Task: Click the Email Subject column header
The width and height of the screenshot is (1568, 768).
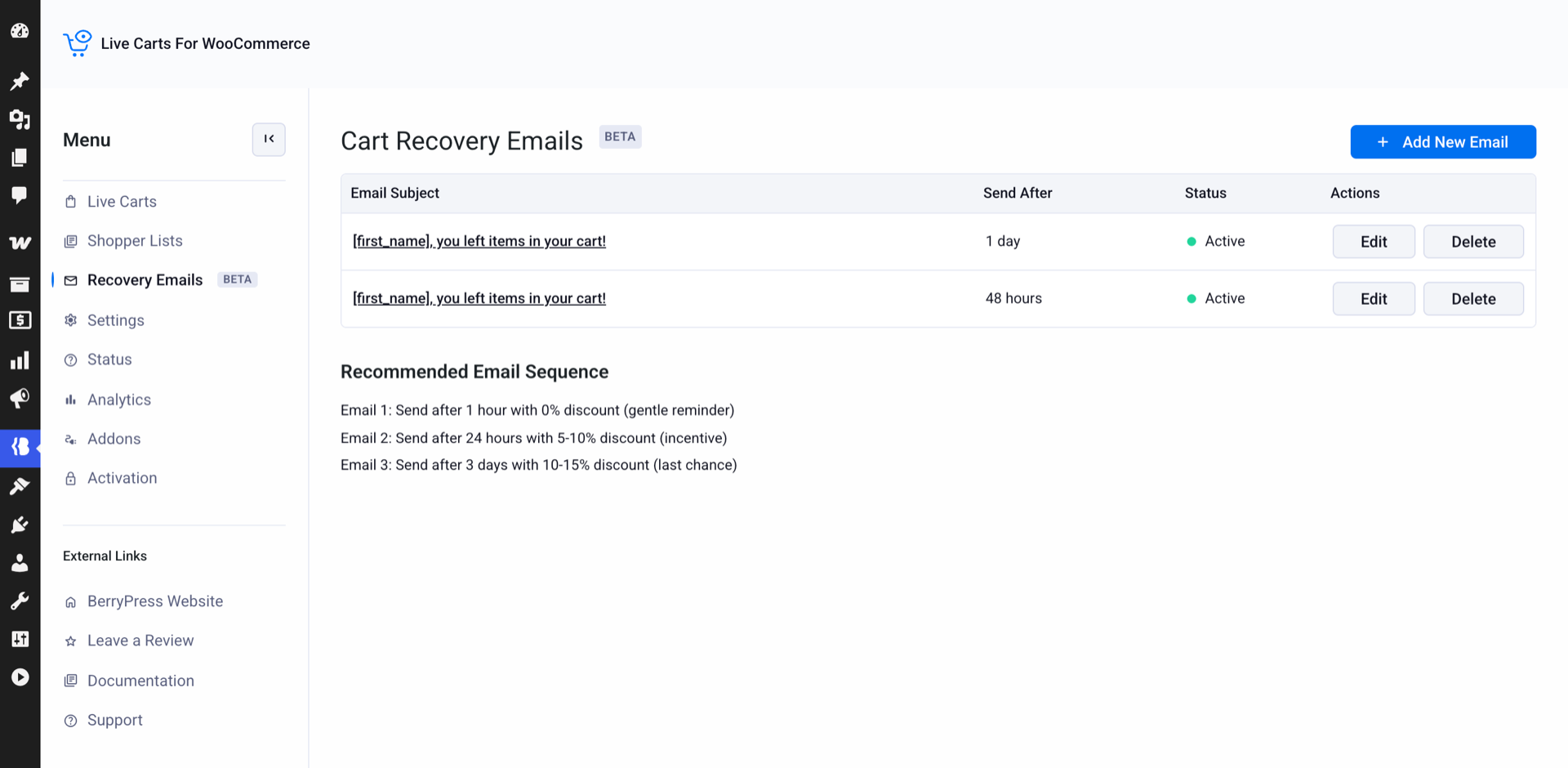Action: [x=395, y=193]
